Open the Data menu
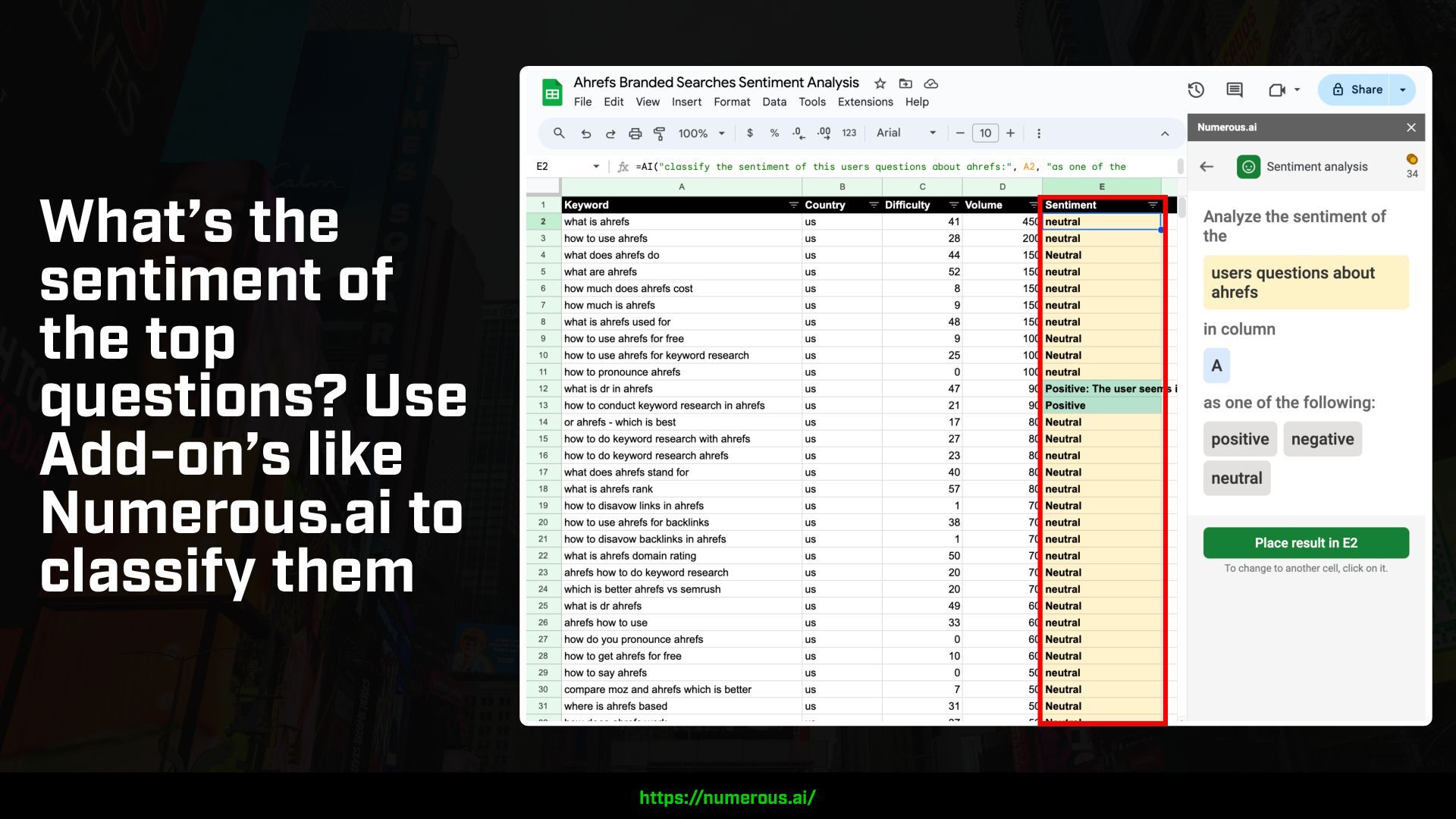Image resolution: width=1456 pixels, height=819 pixels. click(773, 102)
